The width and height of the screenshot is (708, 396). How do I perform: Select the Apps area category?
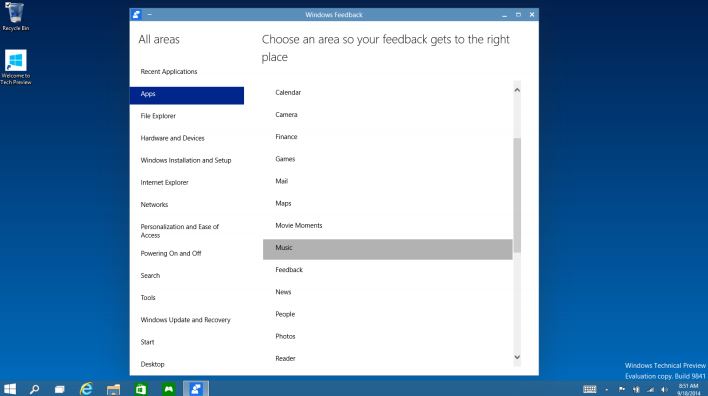[186, 95]
